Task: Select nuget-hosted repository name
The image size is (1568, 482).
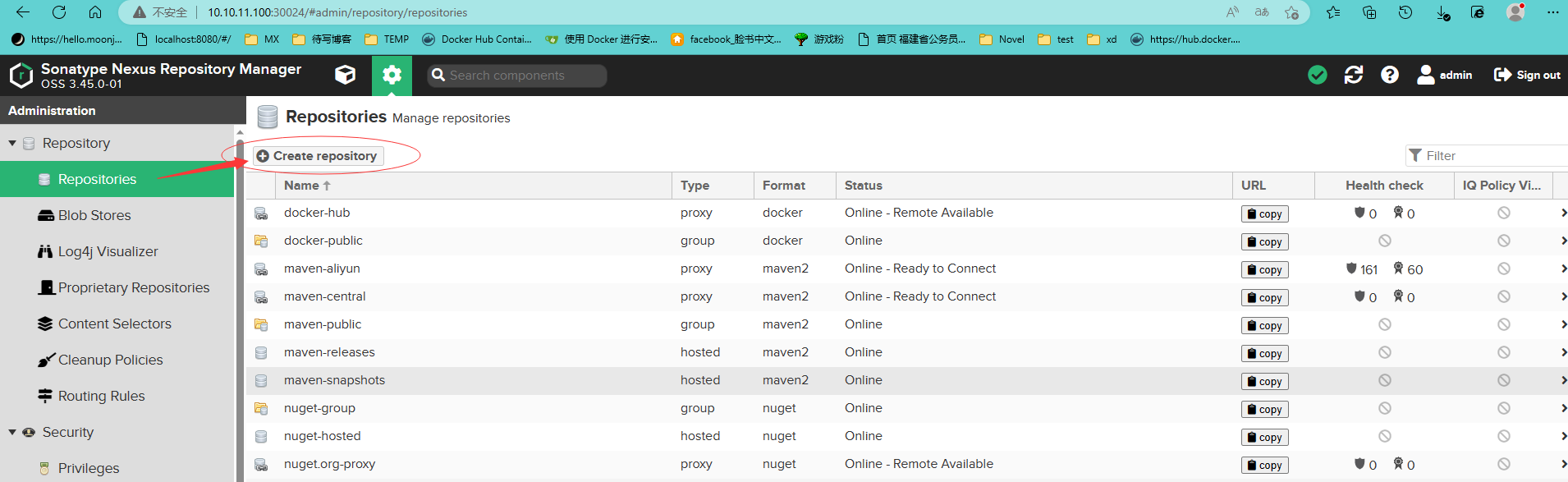Action: coord(322,436)
